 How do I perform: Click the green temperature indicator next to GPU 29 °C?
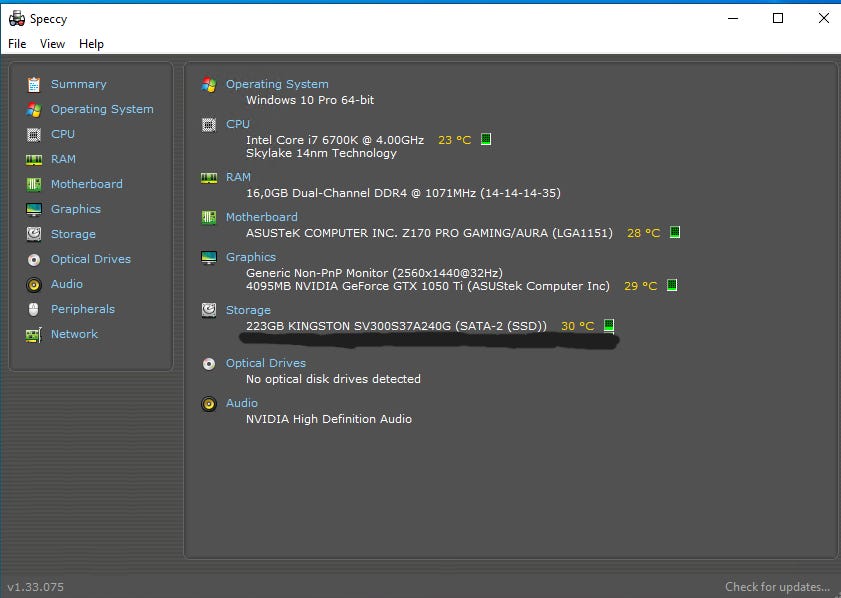[672, 285]
